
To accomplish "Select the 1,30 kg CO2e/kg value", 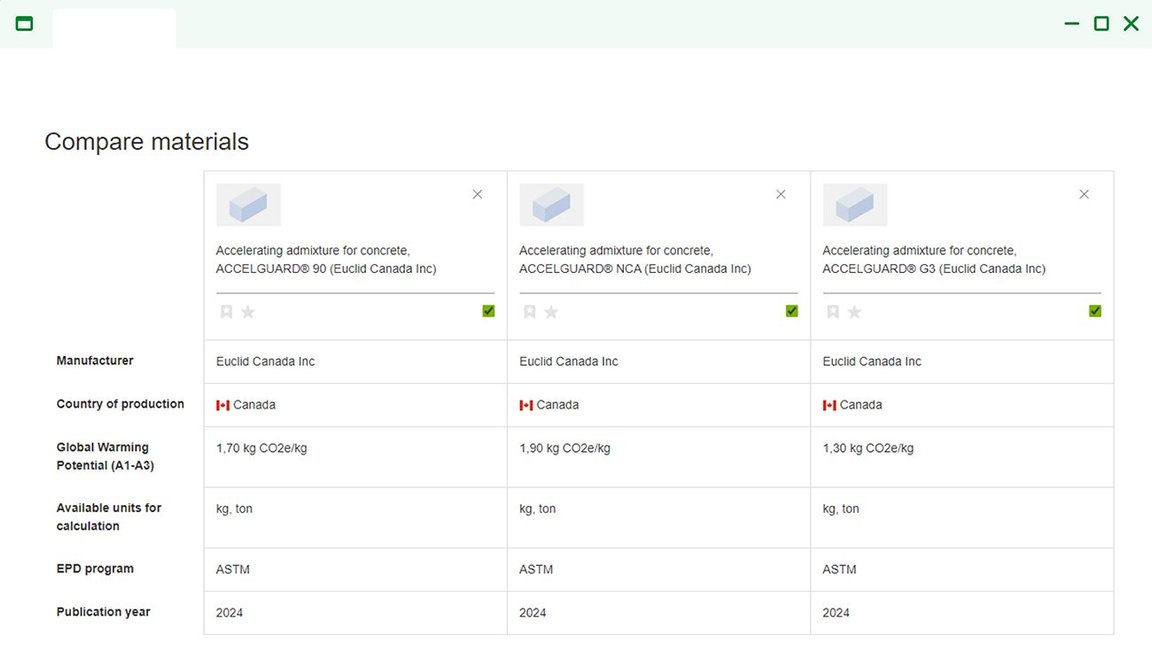I will click(868, 448).
